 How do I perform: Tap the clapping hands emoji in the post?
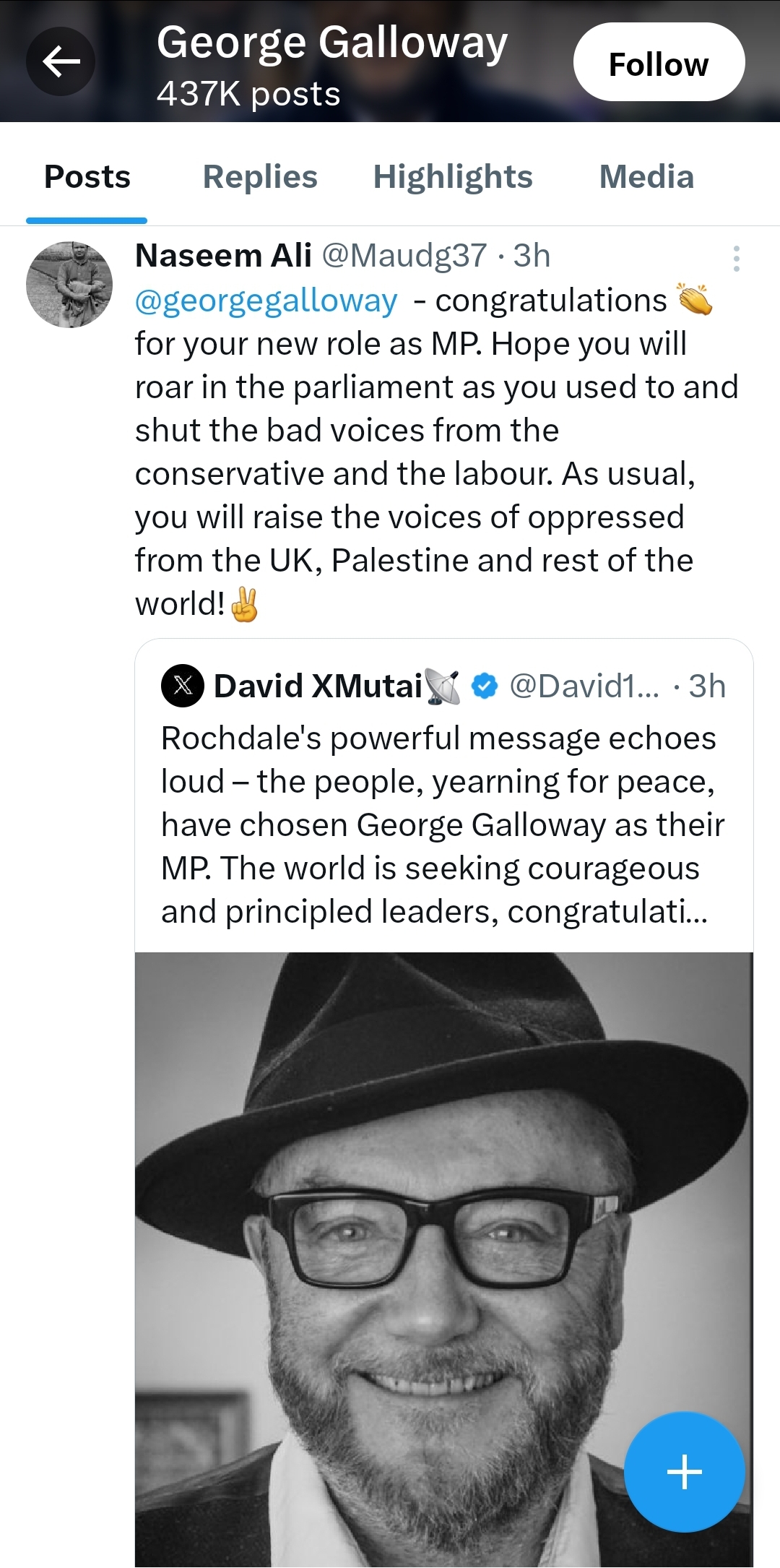[694, 300]
